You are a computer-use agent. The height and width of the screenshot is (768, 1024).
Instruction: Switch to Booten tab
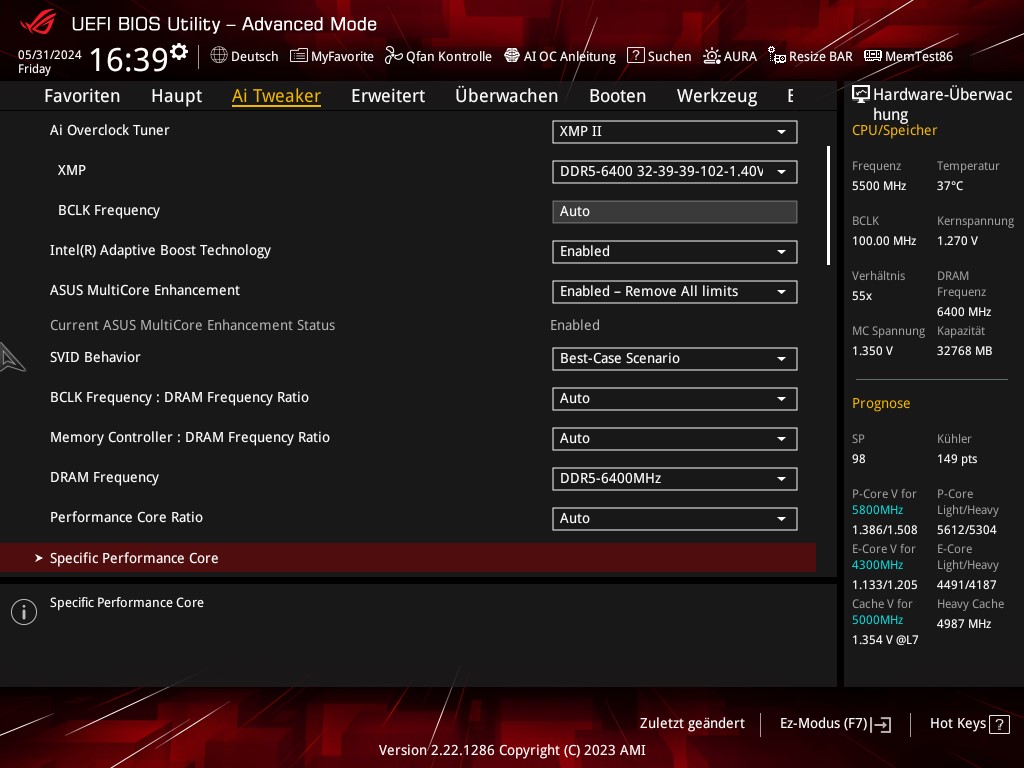[x=617, y=96]
